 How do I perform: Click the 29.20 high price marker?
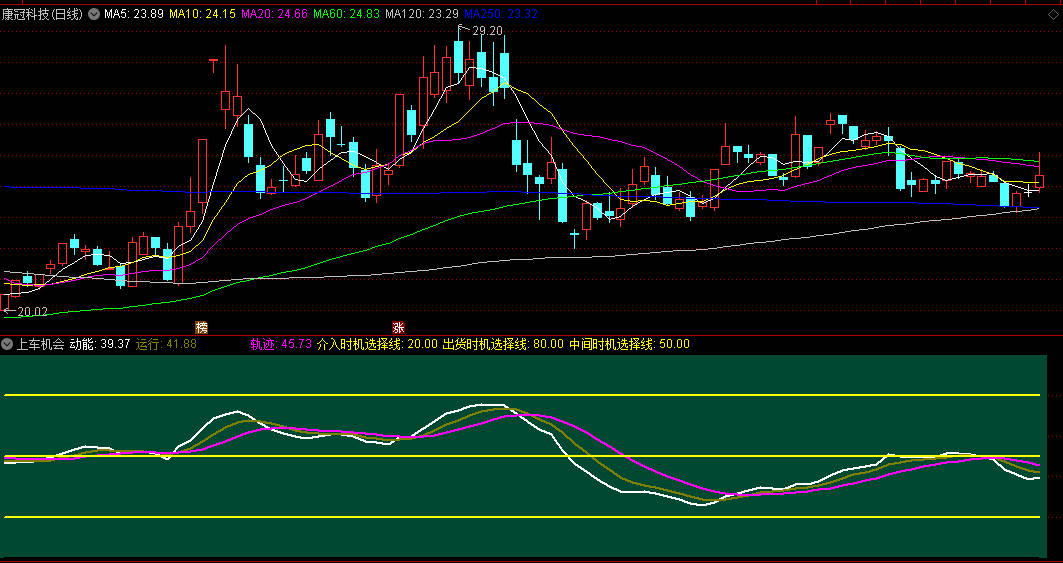pos(487,31)
